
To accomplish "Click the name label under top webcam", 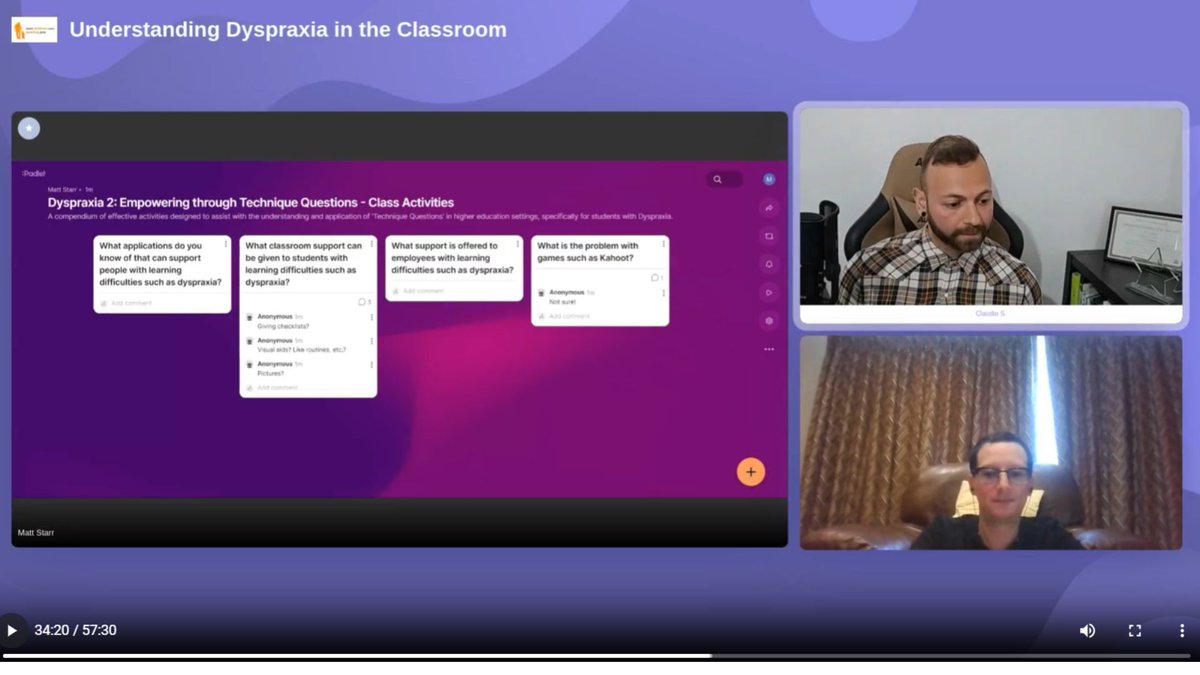I will coord(991,314).
